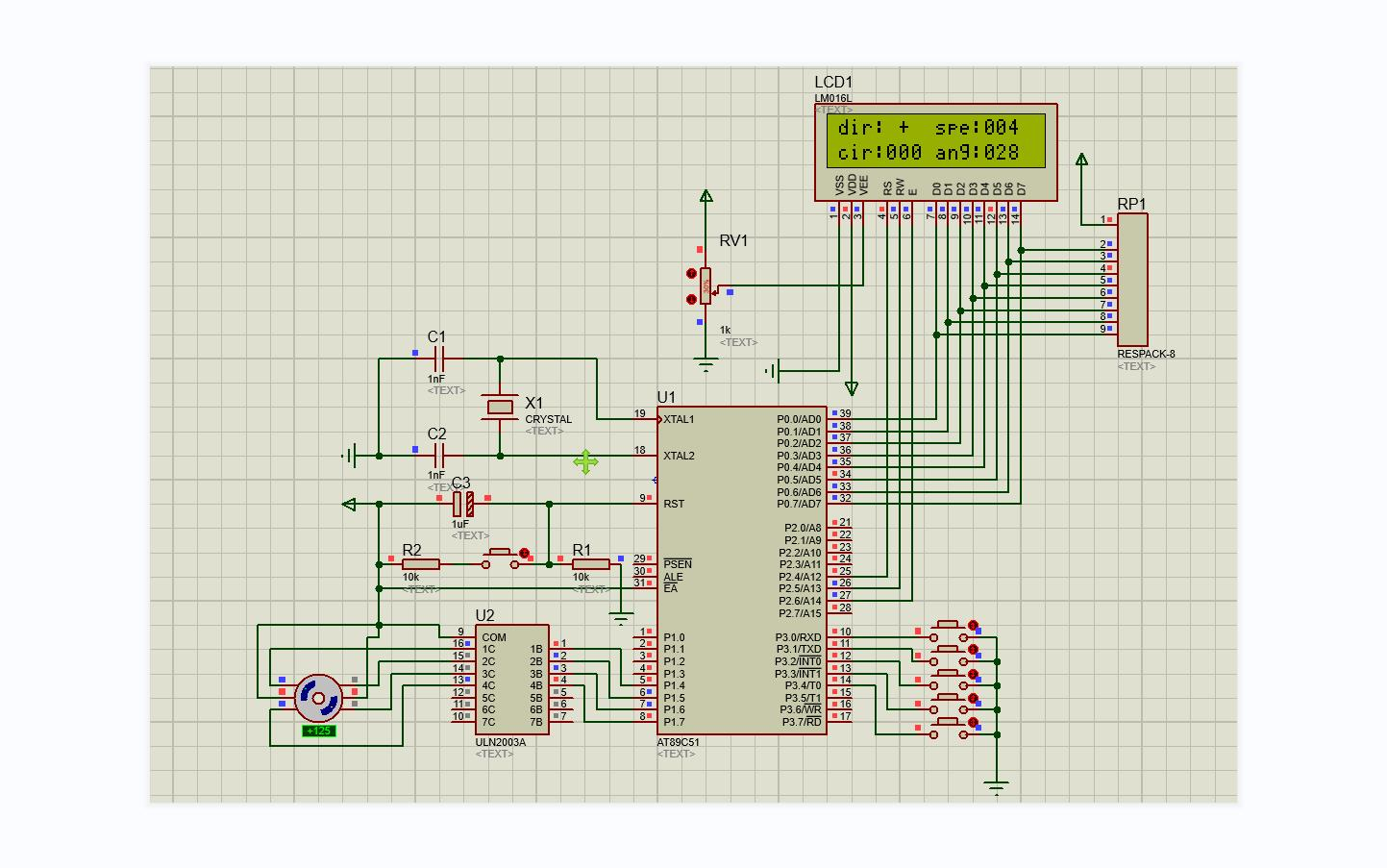Click the RST pin label on U1
The width and height of the screenshot is (1387, 868).
click(674, 504)
